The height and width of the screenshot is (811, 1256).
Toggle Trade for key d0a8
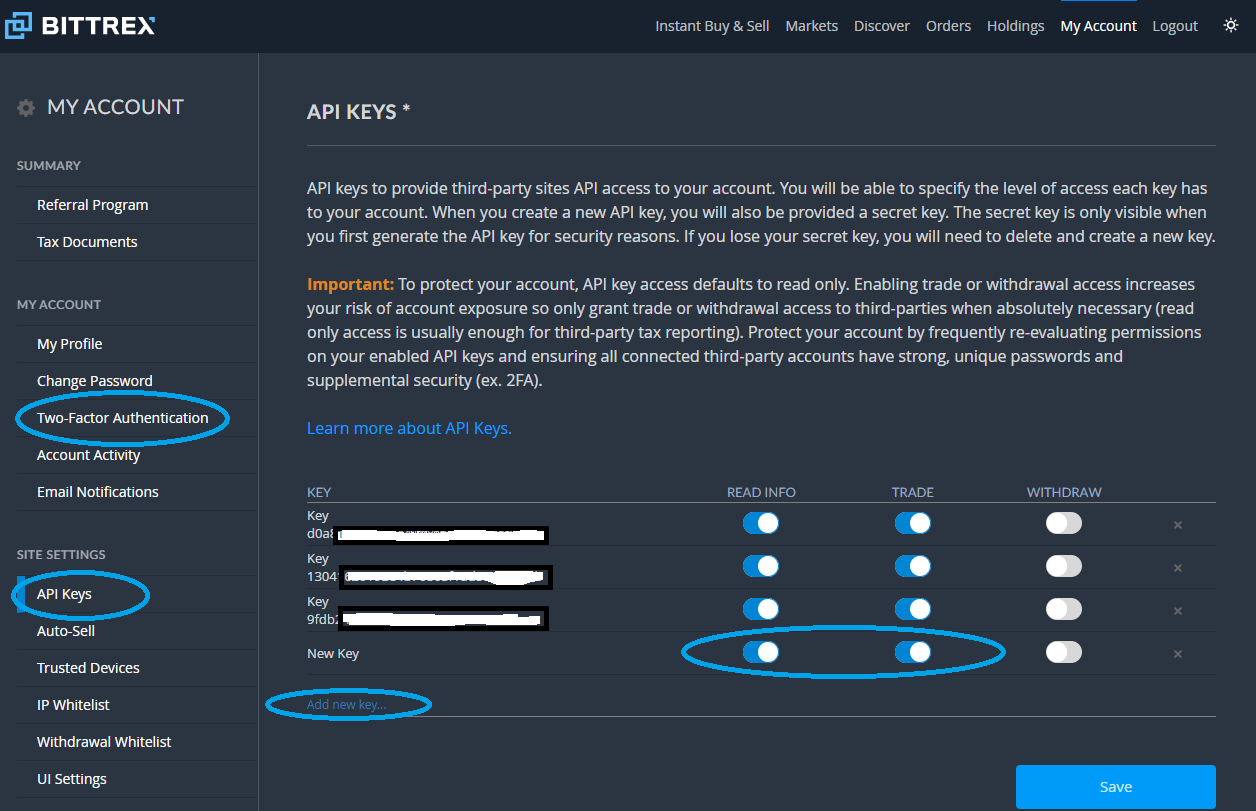(913, 523)
